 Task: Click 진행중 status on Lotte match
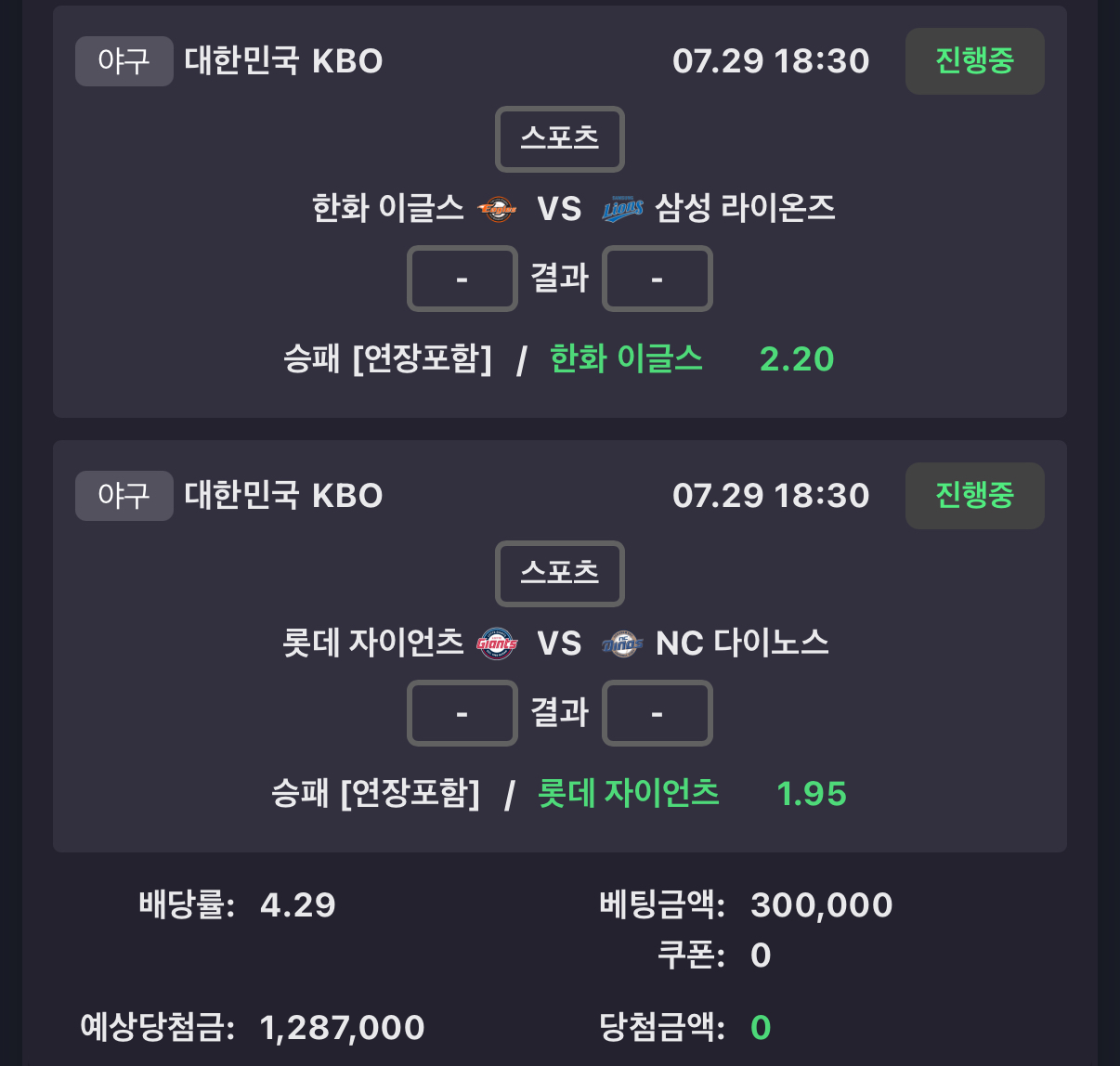[975, 496]
